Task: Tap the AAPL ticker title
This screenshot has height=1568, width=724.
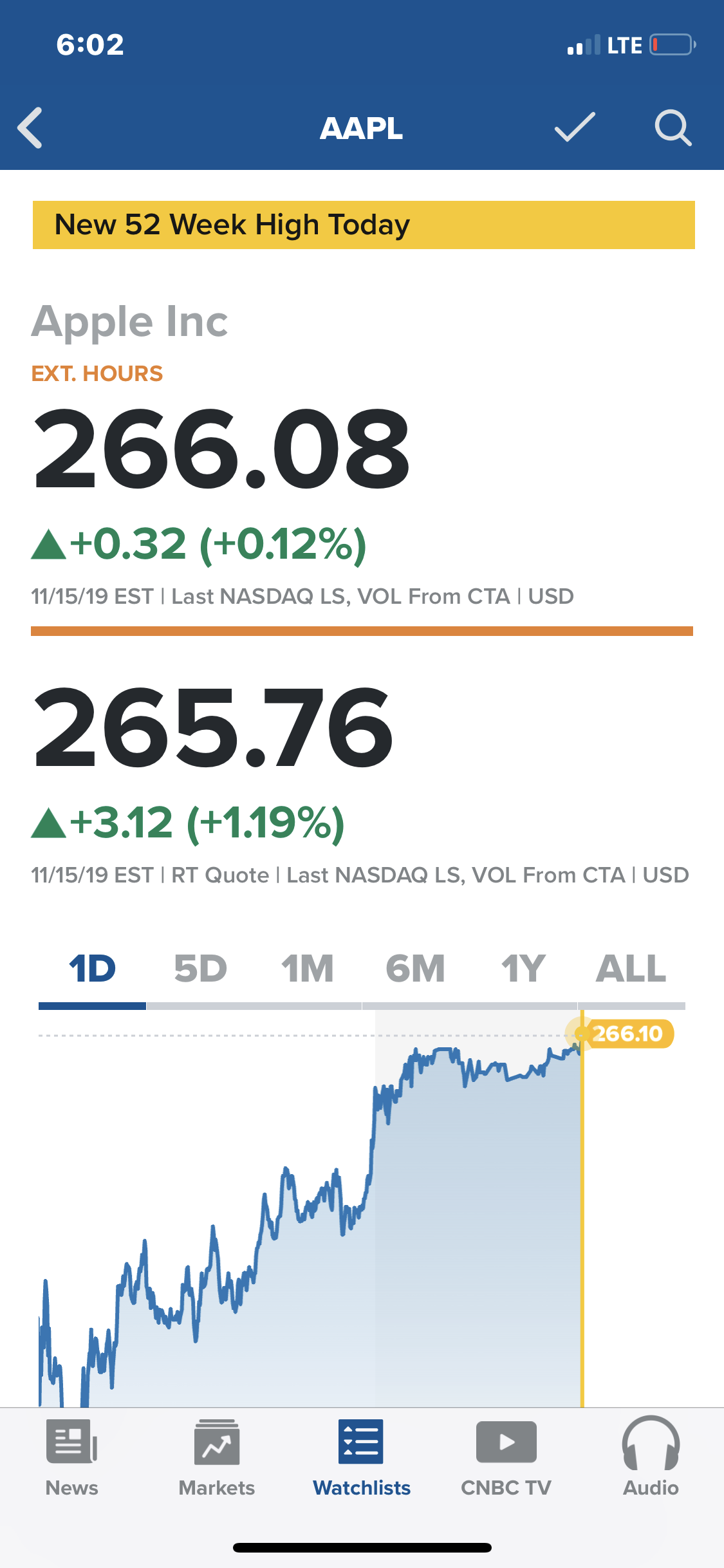Action: coord(361,128)
